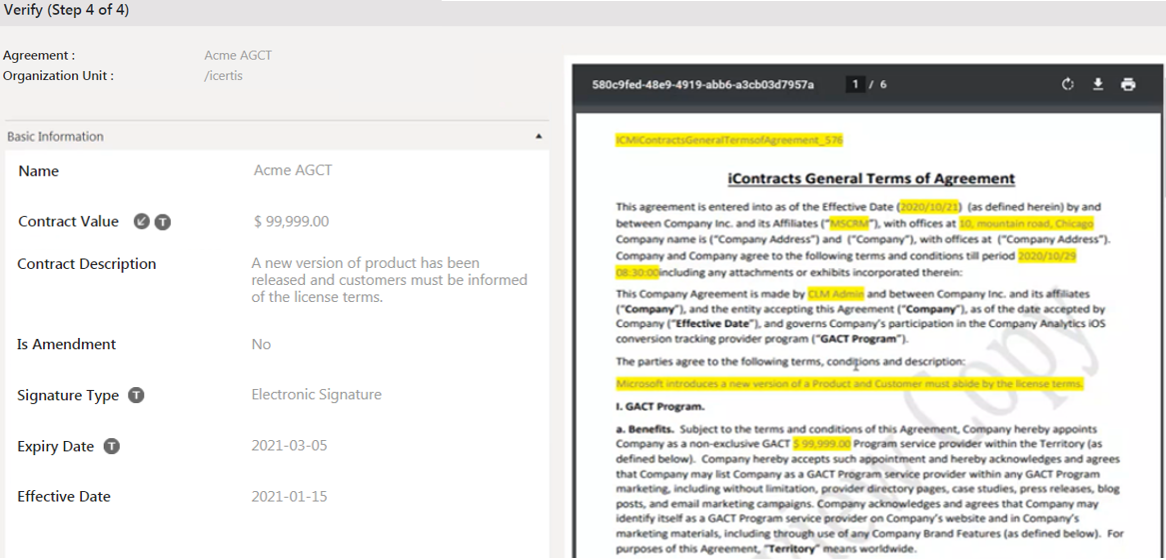The height and width of the screenshot is (560, 1166).
Task: Click the Electronic Signature value
Action: coord(316,394)
